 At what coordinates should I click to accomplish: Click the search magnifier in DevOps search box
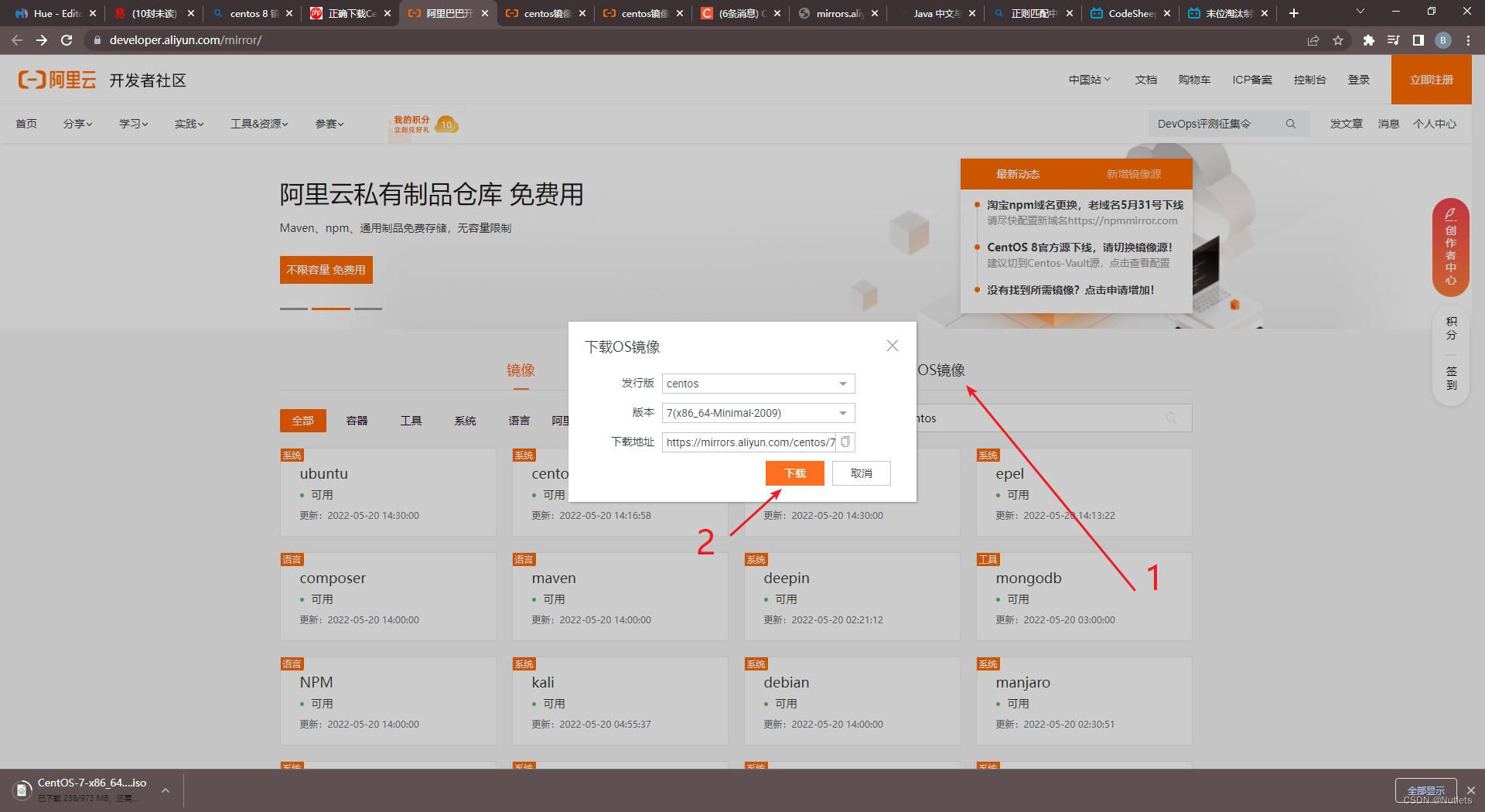(1291, 124)
